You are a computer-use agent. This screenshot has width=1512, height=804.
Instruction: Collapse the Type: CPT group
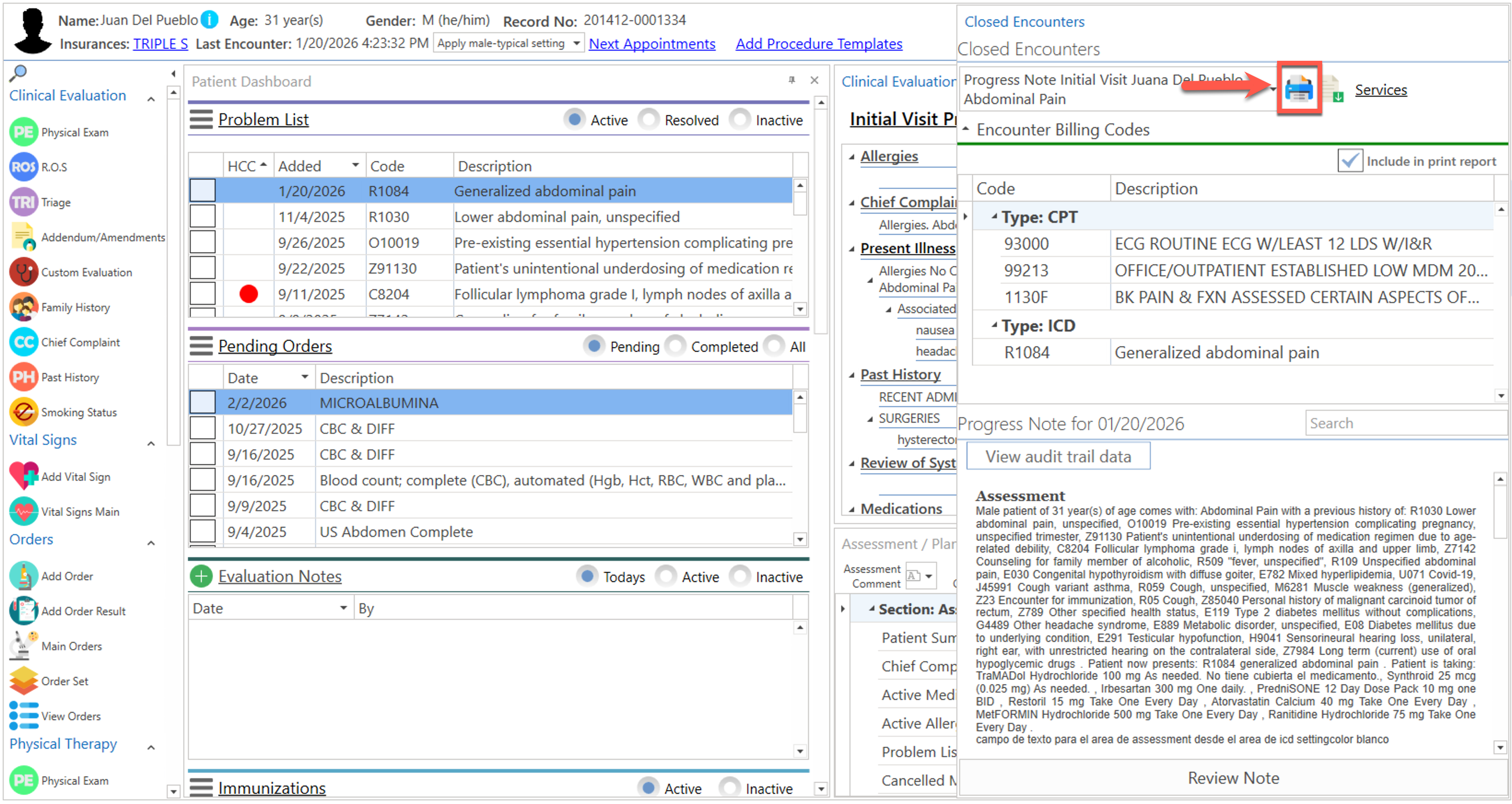994,217
